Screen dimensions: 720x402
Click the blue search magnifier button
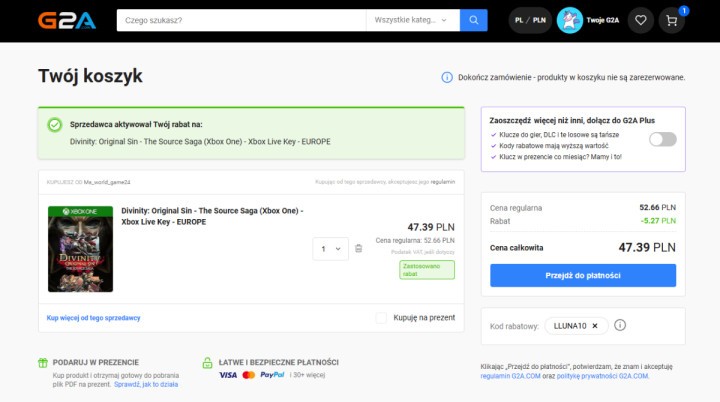(x=473, y=20)
